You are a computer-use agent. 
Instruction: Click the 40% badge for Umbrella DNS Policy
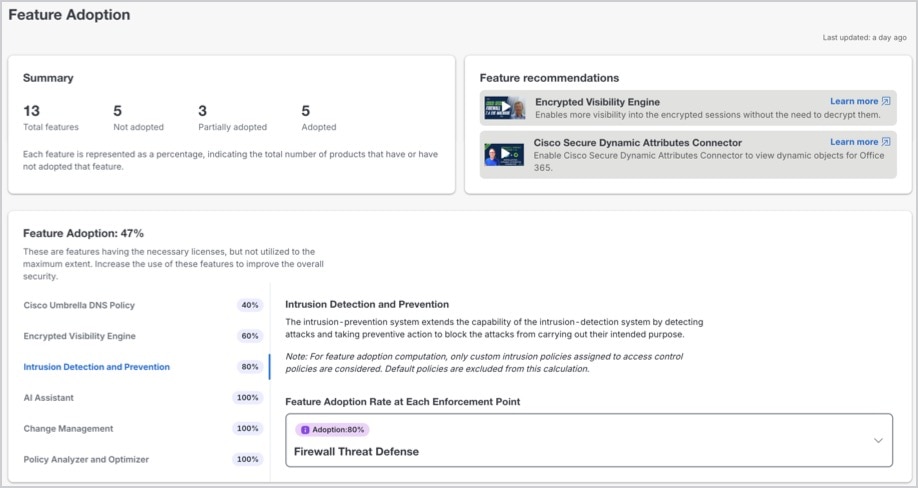250,305
